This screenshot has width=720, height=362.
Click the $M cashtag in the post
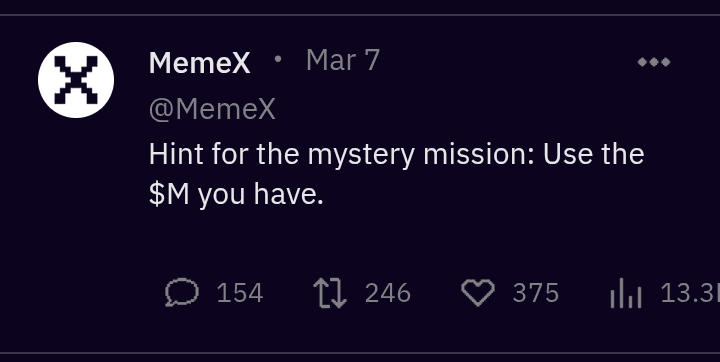click(169, 195)
